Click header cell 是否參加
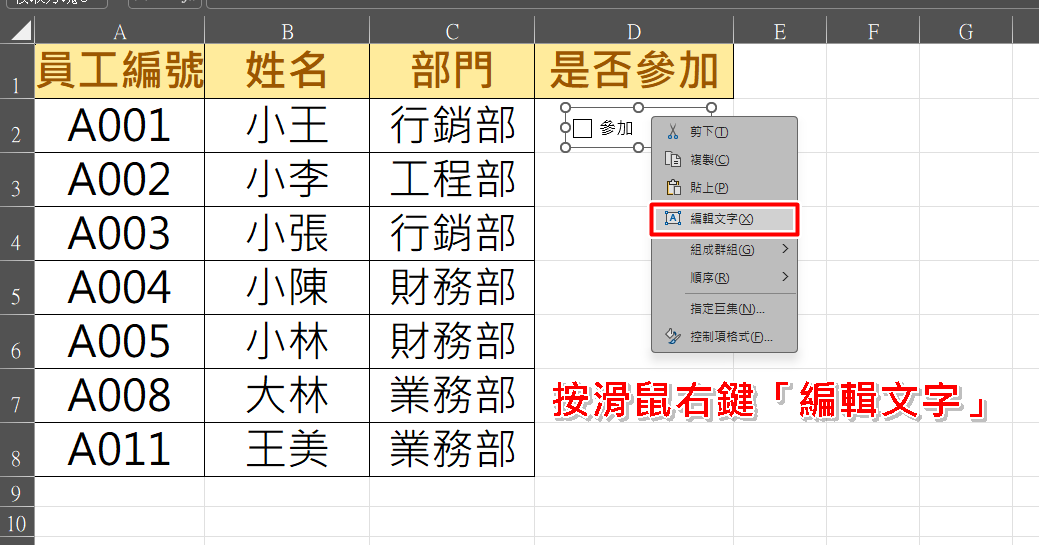Screen dimensions: 1039x545 [634, 72]
